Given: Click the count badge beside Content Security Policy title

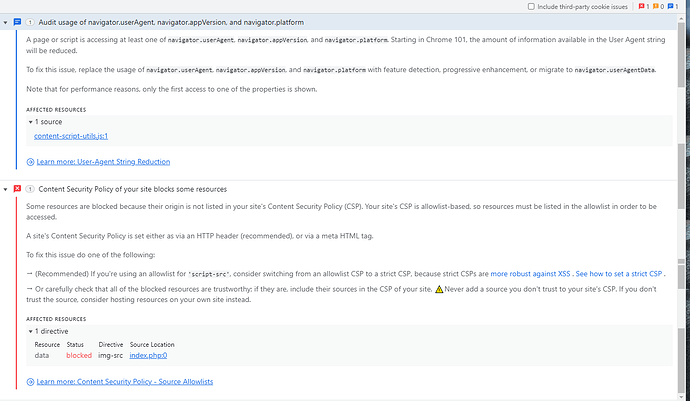Looking at the screenshot, I should [x=29, y=189].
